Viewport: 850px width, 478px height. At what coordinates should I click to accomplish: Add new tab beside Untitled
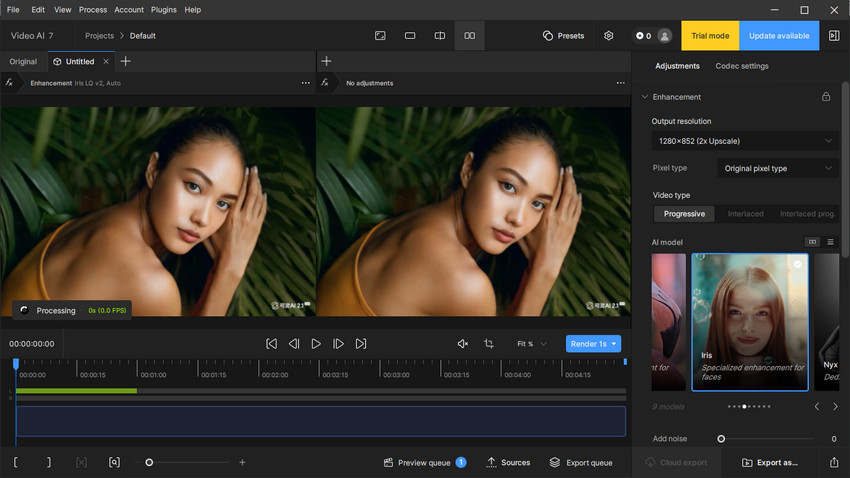125,61
